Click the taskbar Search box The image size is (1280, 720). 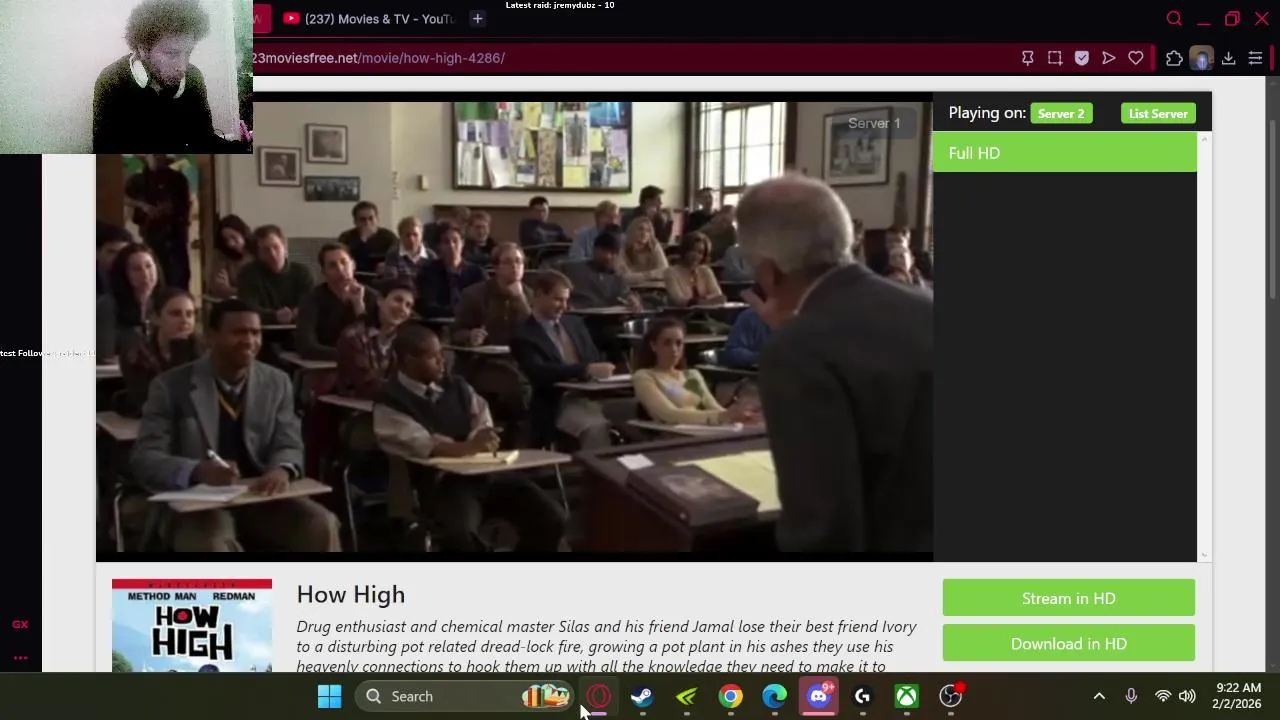click(x=465, y=696)
